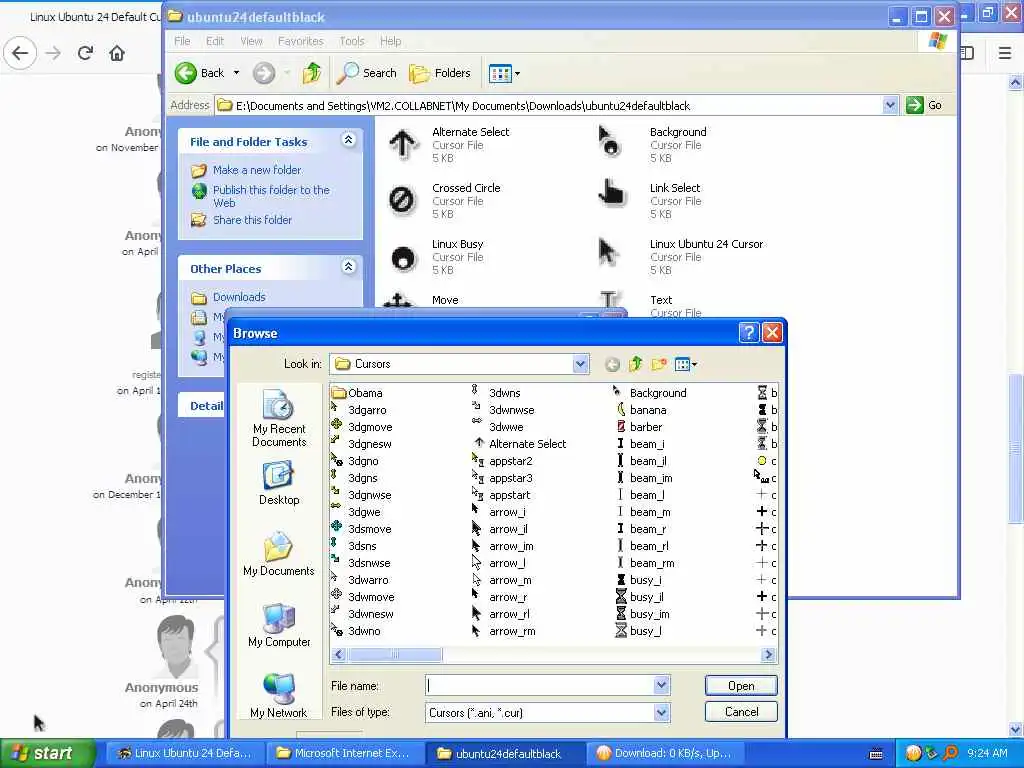Select the busy_im cursor file
Image resolution: width=1024 pixels, height=768 pixels.
click(x=643, y=615)
